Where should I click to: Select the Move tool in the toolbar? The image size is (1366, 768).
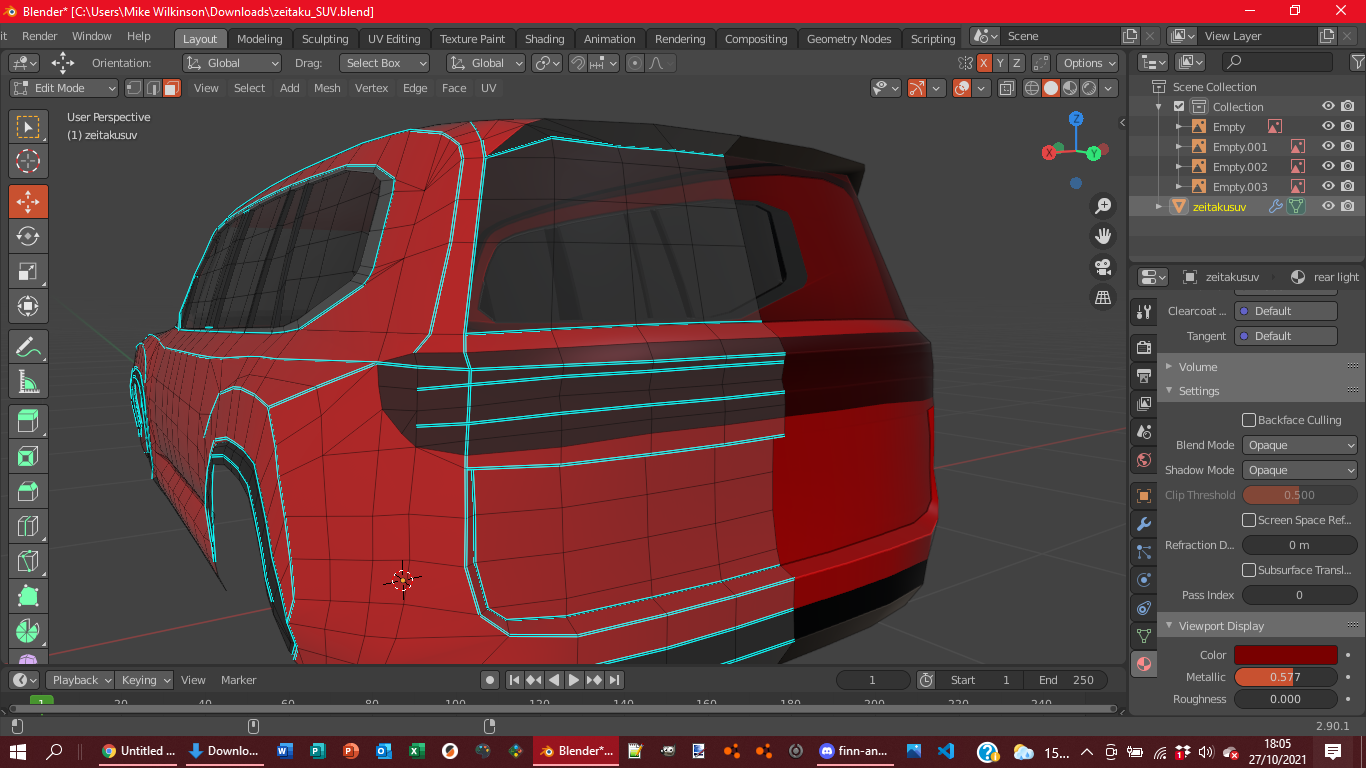28,201
